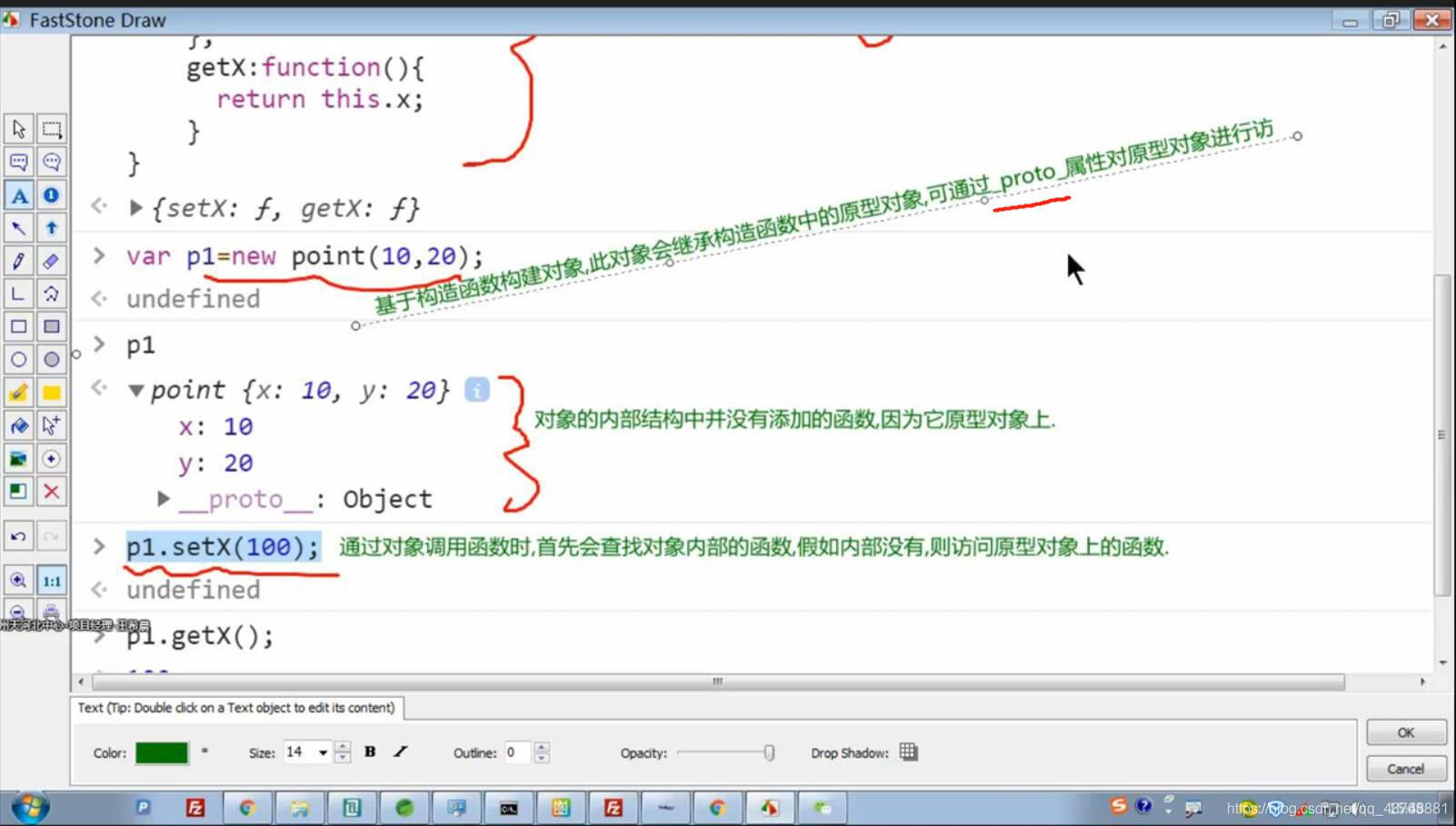Select the eraser tool
1456x826 pixels.
pyautogui.click(x=52, y=262)
